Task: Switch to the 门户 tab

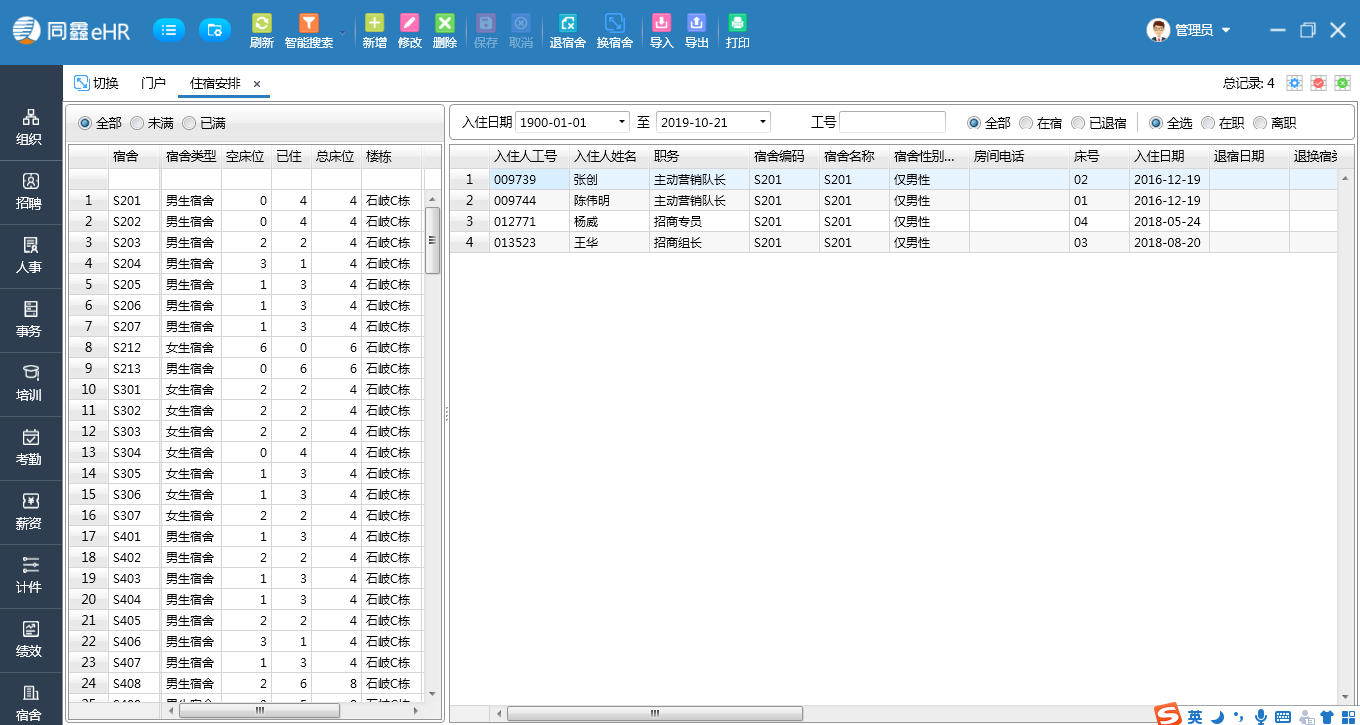Action: (x=153, y=83)
